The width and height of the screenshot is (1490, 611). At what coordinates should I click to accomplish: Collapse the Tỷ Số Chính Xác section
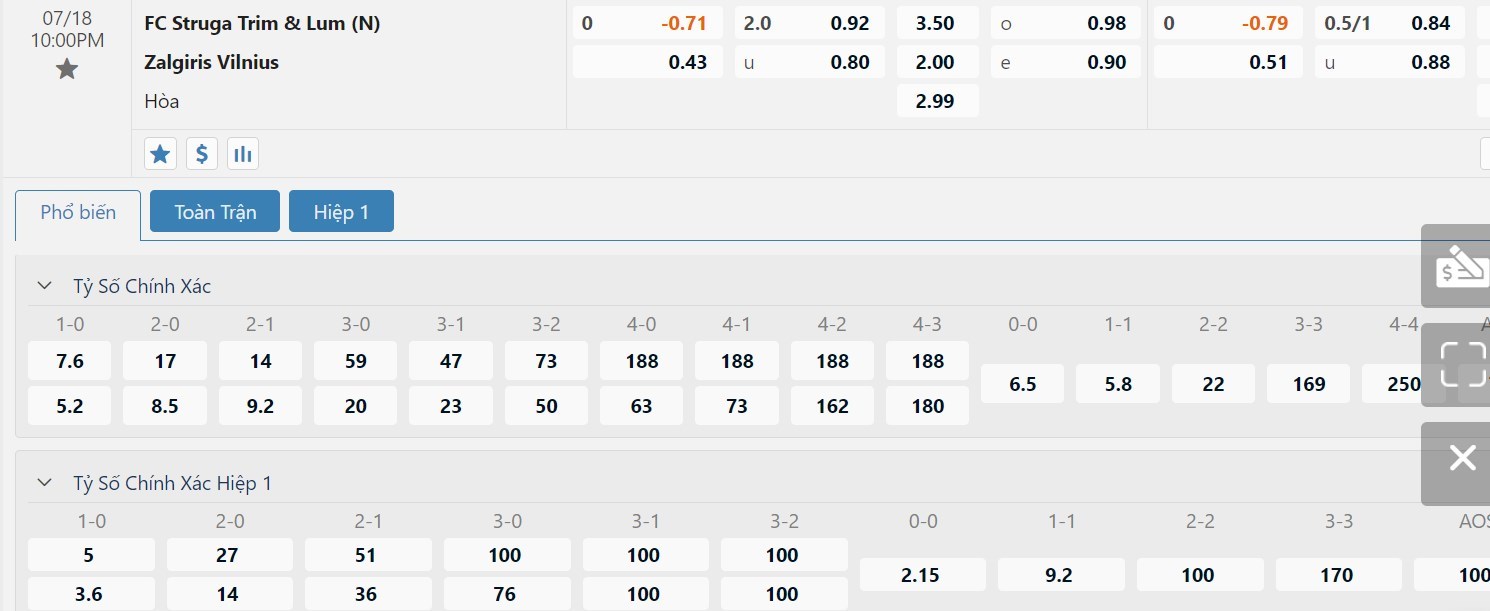point(44,286)
